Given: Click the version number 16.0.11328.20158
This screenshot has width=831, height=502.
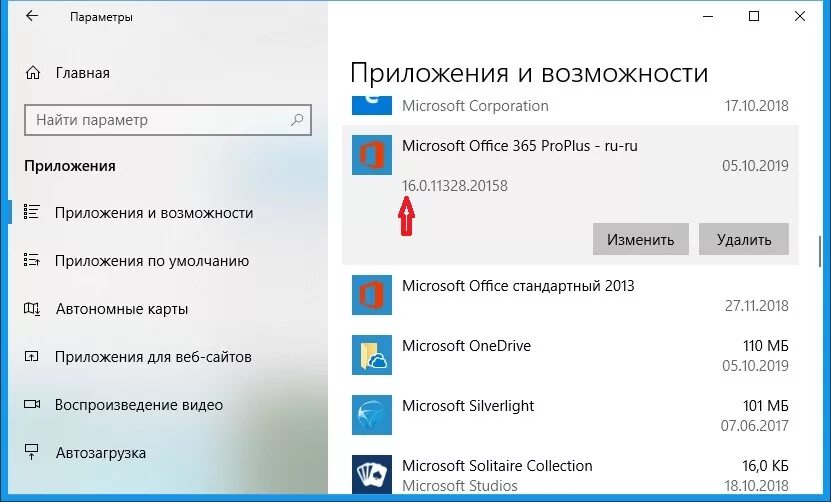Looking at the screenshot, I should coord(455,186).
